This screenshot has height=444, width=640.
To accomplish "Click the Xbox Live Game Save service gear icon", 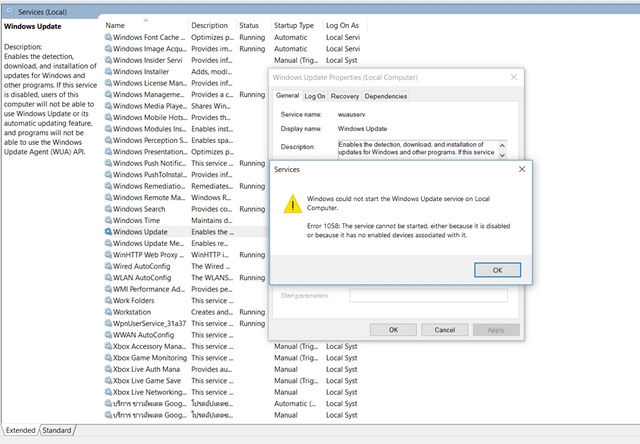I will 108,380.
